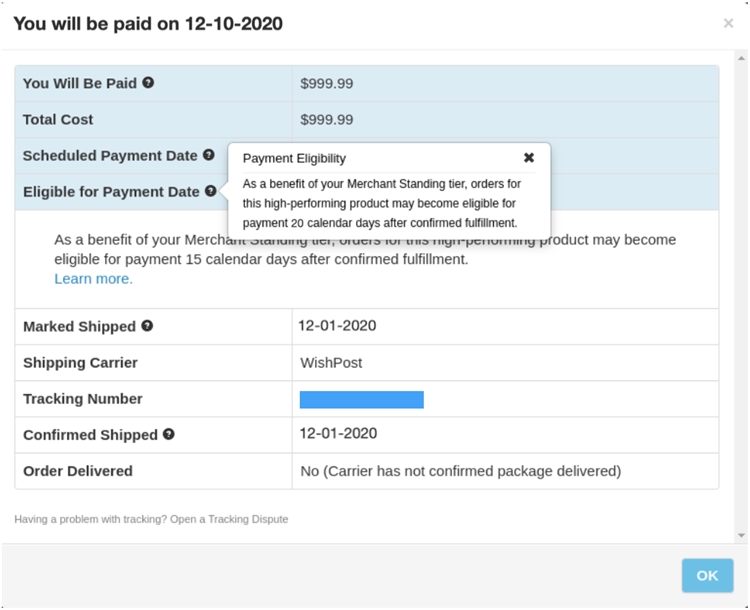
Task: Click the Marked Shipped date 12-01-2020
Action: [x=337, y=325]
